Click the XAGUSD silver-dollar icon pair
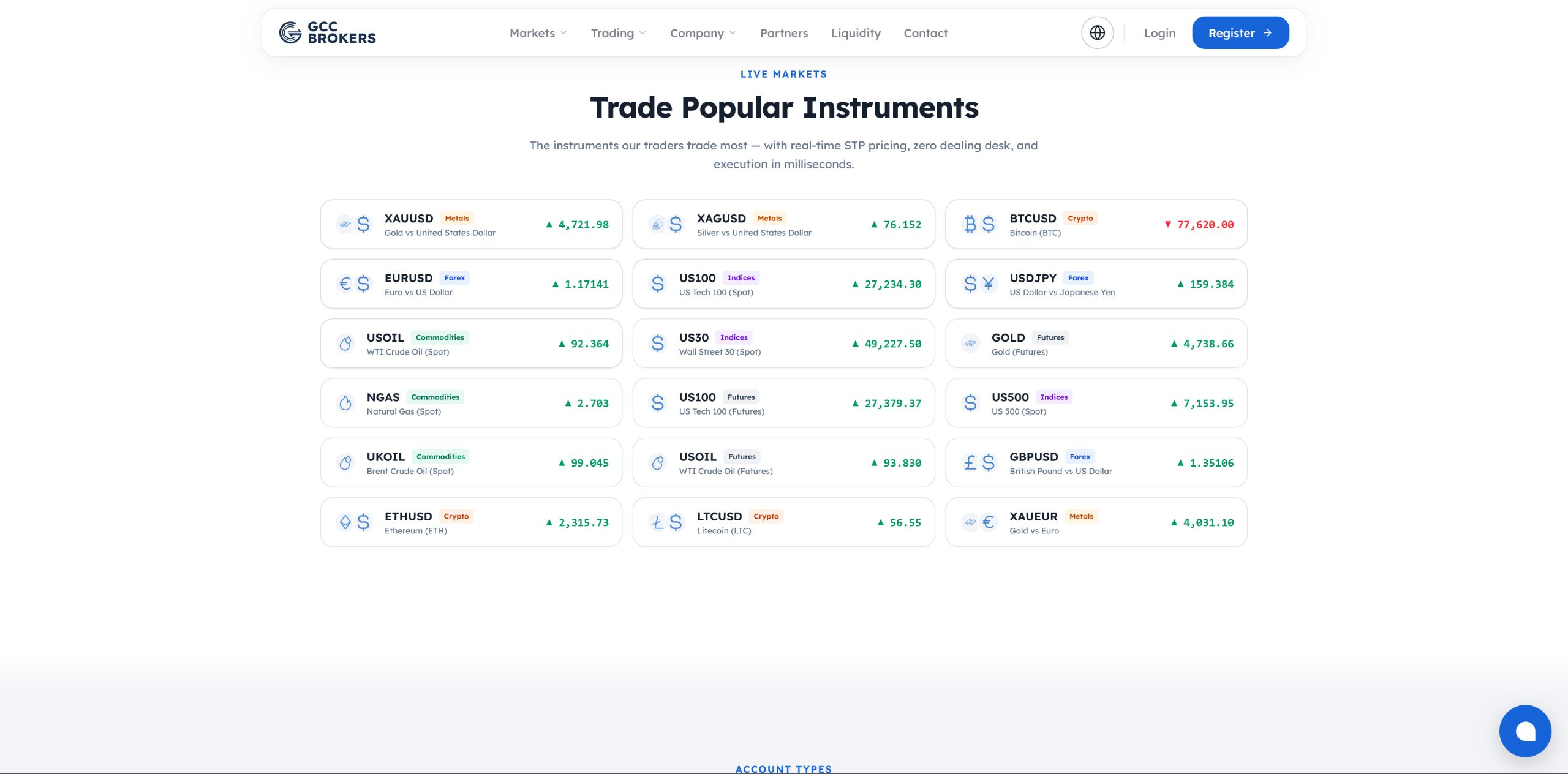Screen dimensions: 1568x774 (666, 224)
